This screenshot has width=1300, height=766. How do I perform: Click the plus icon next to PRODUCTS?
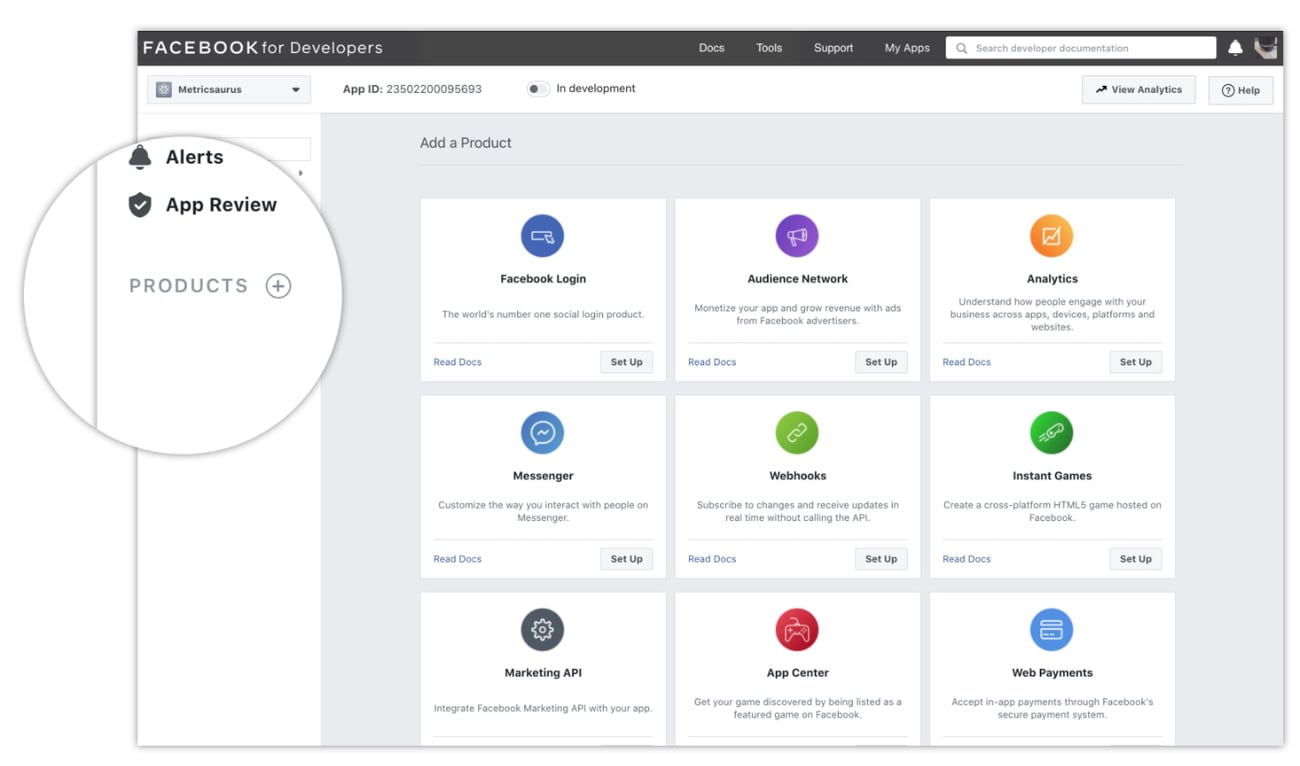tap(277, 285)
